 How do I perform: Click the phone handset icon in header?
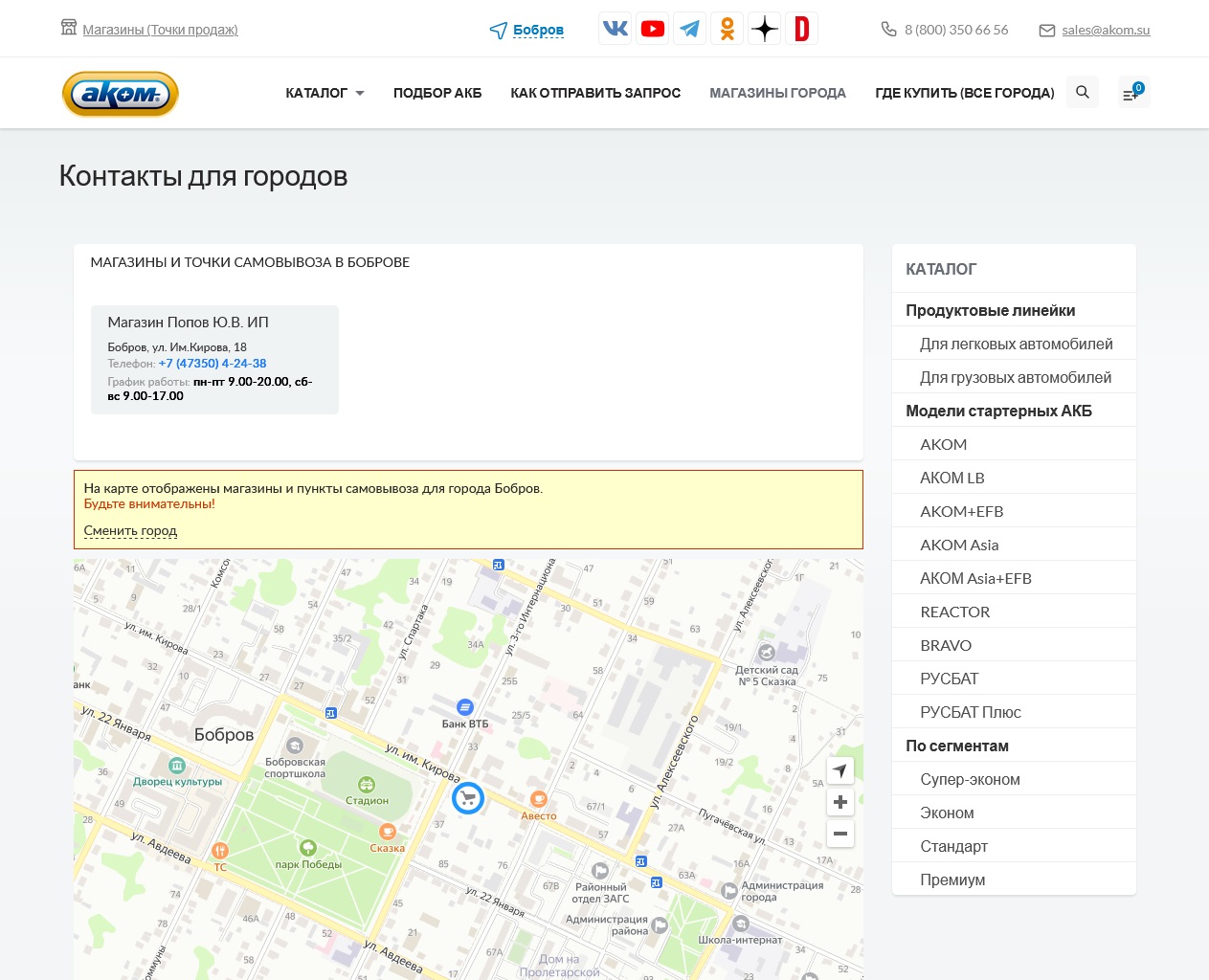(888, 30)
